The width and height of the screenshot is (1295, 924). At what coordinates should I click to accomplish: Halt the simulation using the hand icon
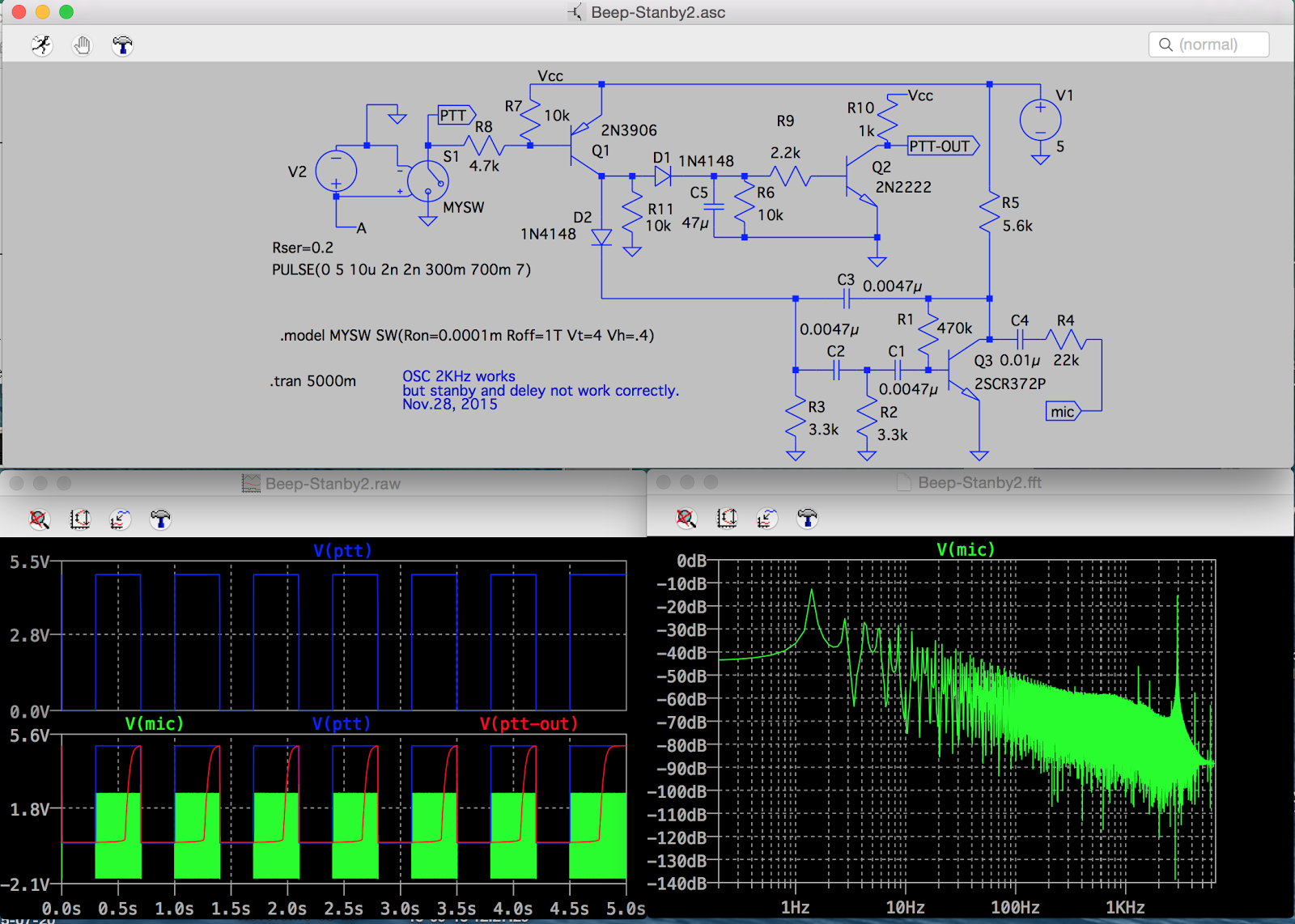pos(82,45)
